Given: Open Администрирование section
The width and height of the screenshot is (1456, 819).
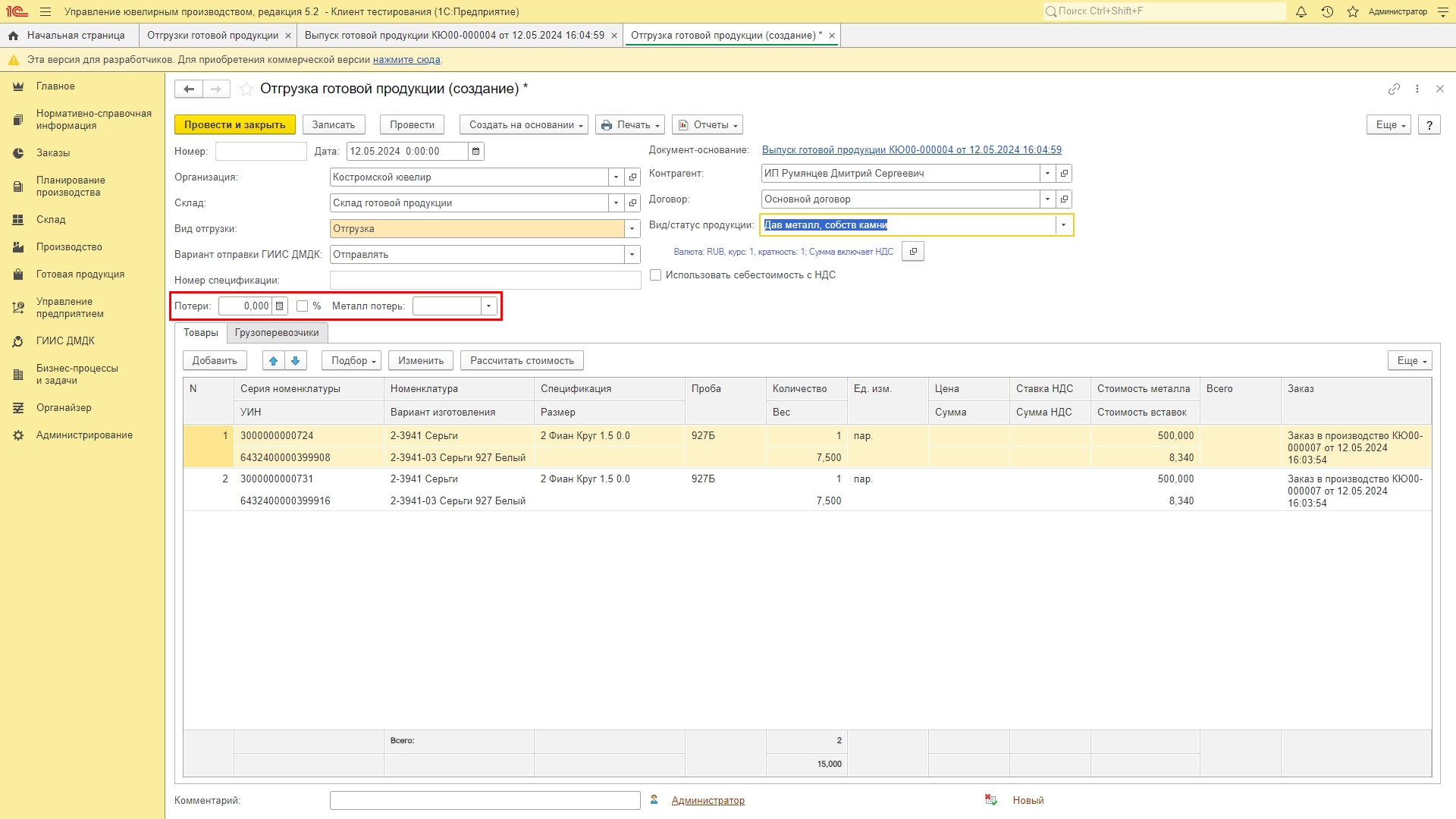Looking at the screenshot, I should (x=84, y=435).
